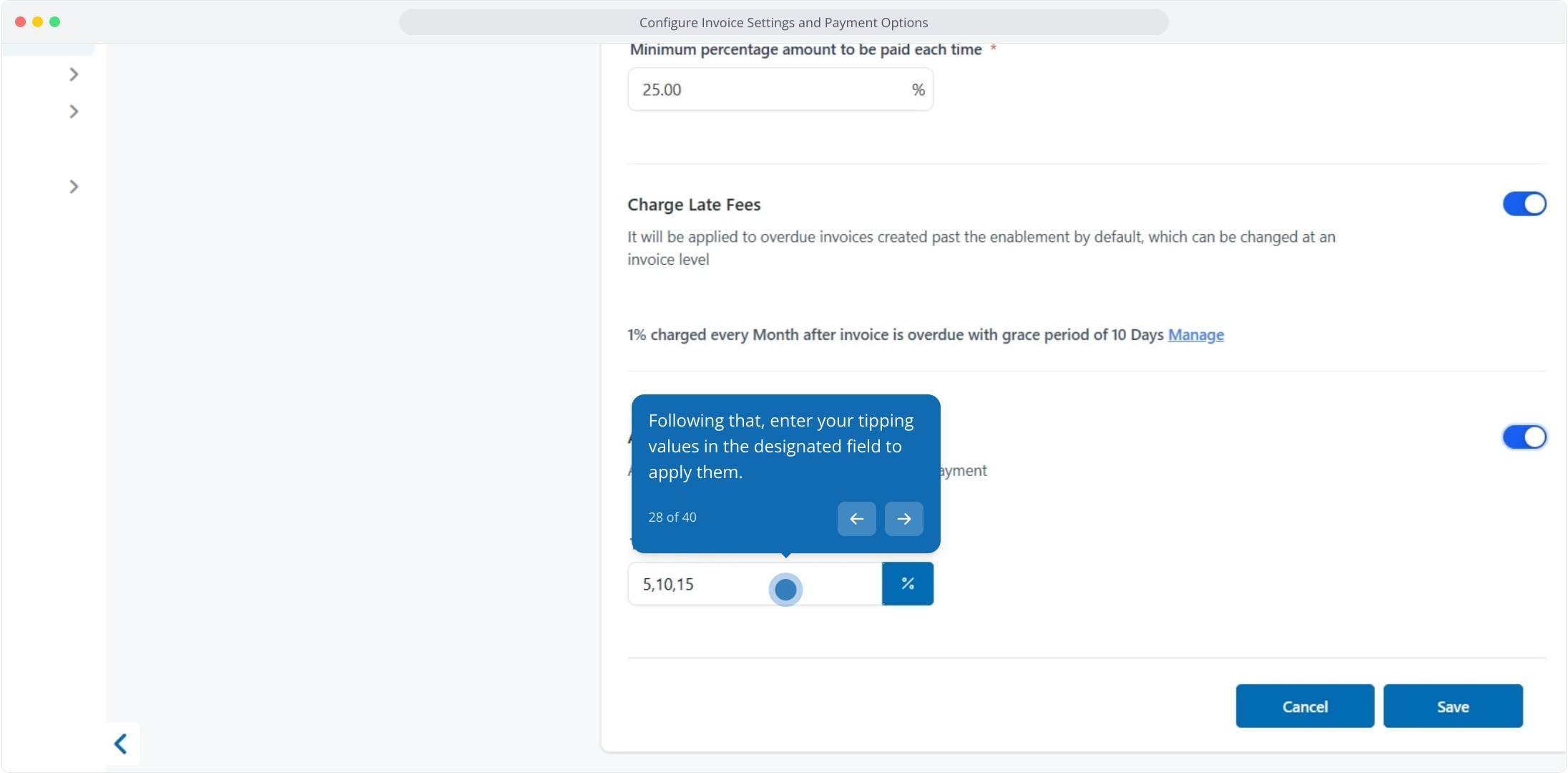Click the percent icon beside tipping values
This screenshot has height=773, width=1568.
click(908, 584)
